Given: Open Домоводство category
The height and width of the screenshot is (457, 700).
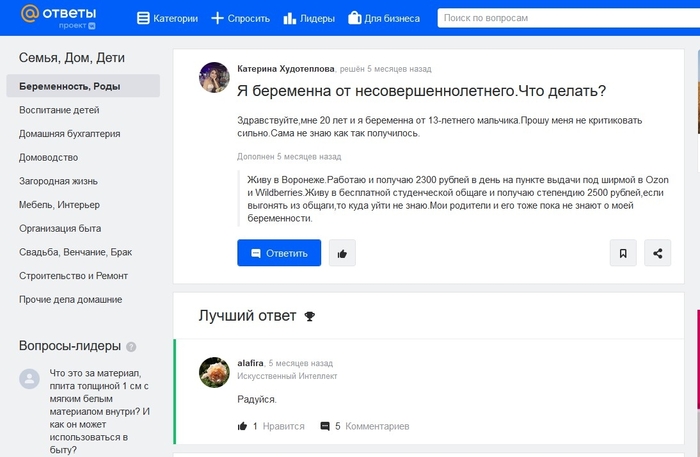Looking at the screenshot, I should point(48,157).
